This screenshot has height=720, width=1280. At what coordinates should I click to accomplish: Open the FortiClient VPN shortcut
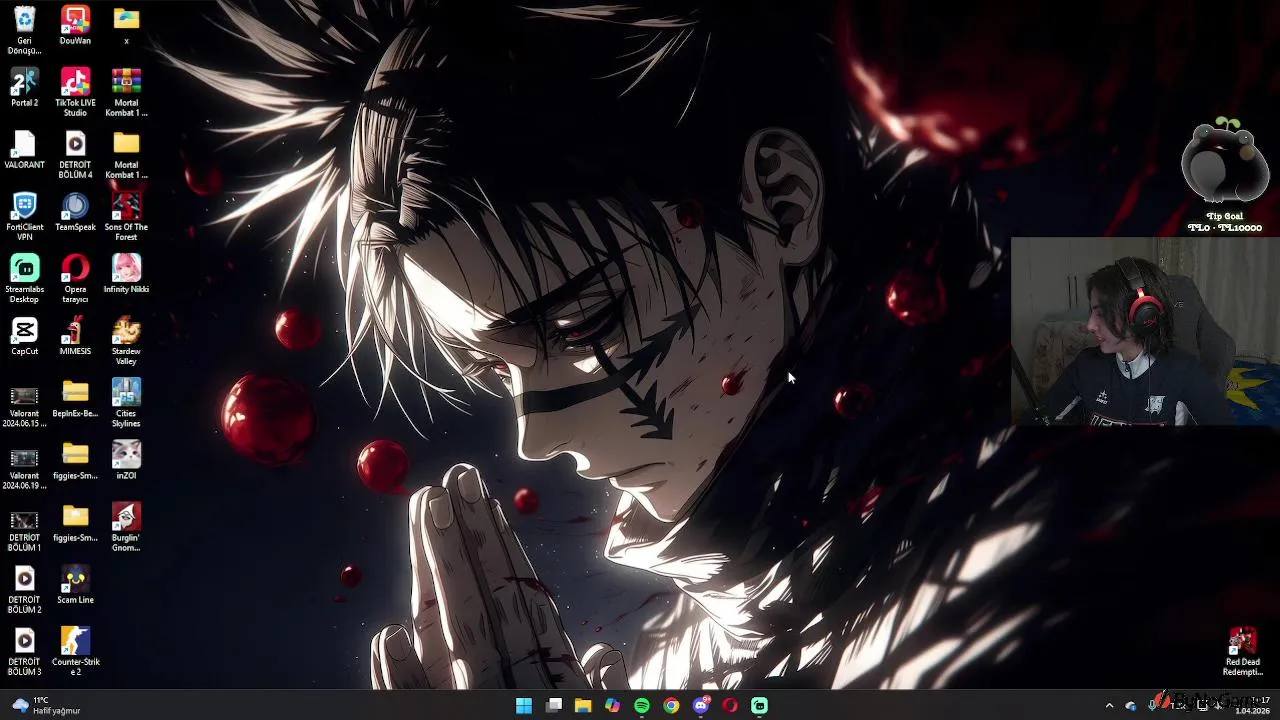(24, 217)
